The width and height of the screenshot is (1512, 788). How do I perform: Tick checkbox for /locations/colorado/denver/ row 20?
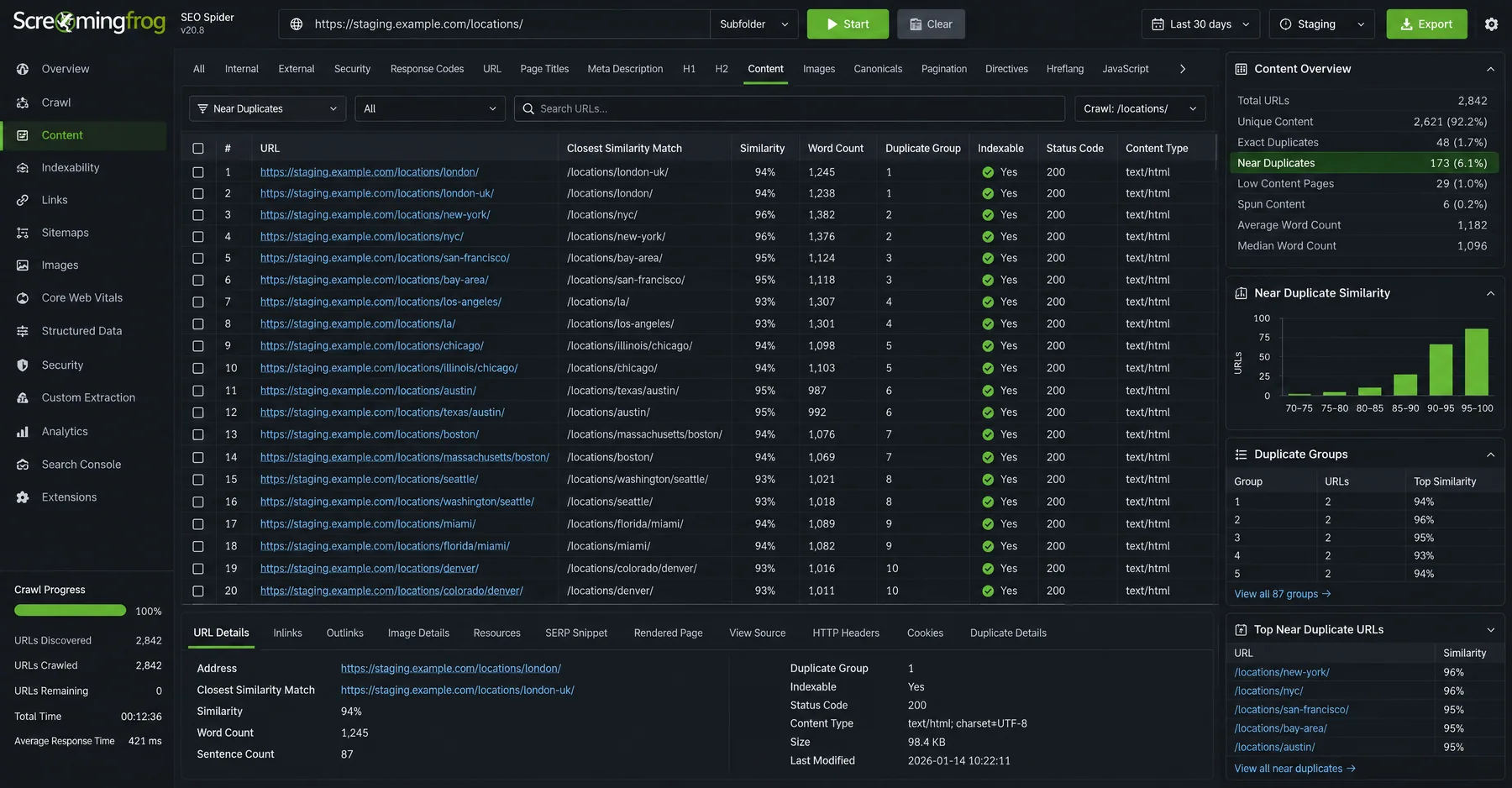point(198,591)
